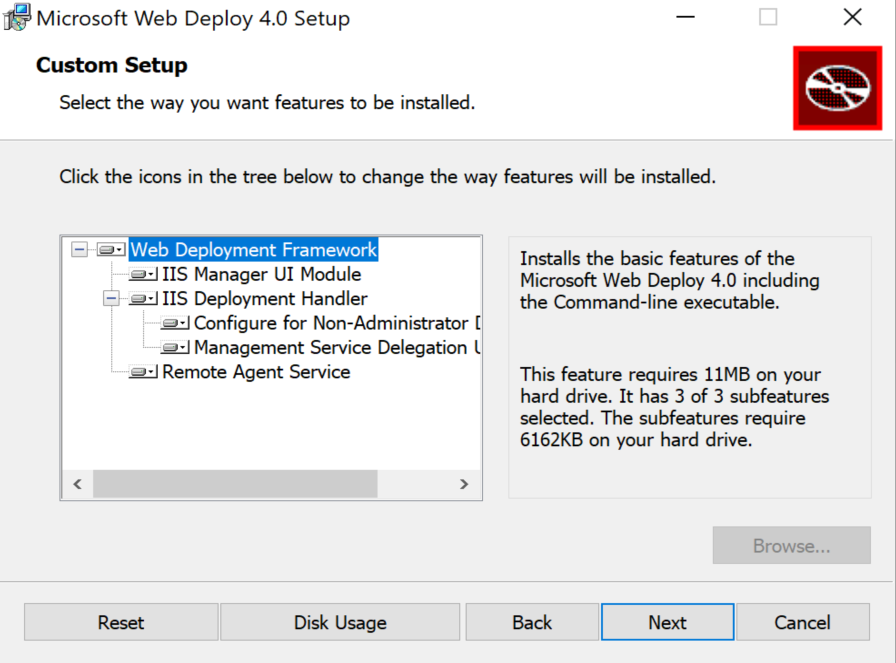Go Back to the previous step
This screenshot has height=663, width=896.
pyautogui.click(x=532, y=622)
